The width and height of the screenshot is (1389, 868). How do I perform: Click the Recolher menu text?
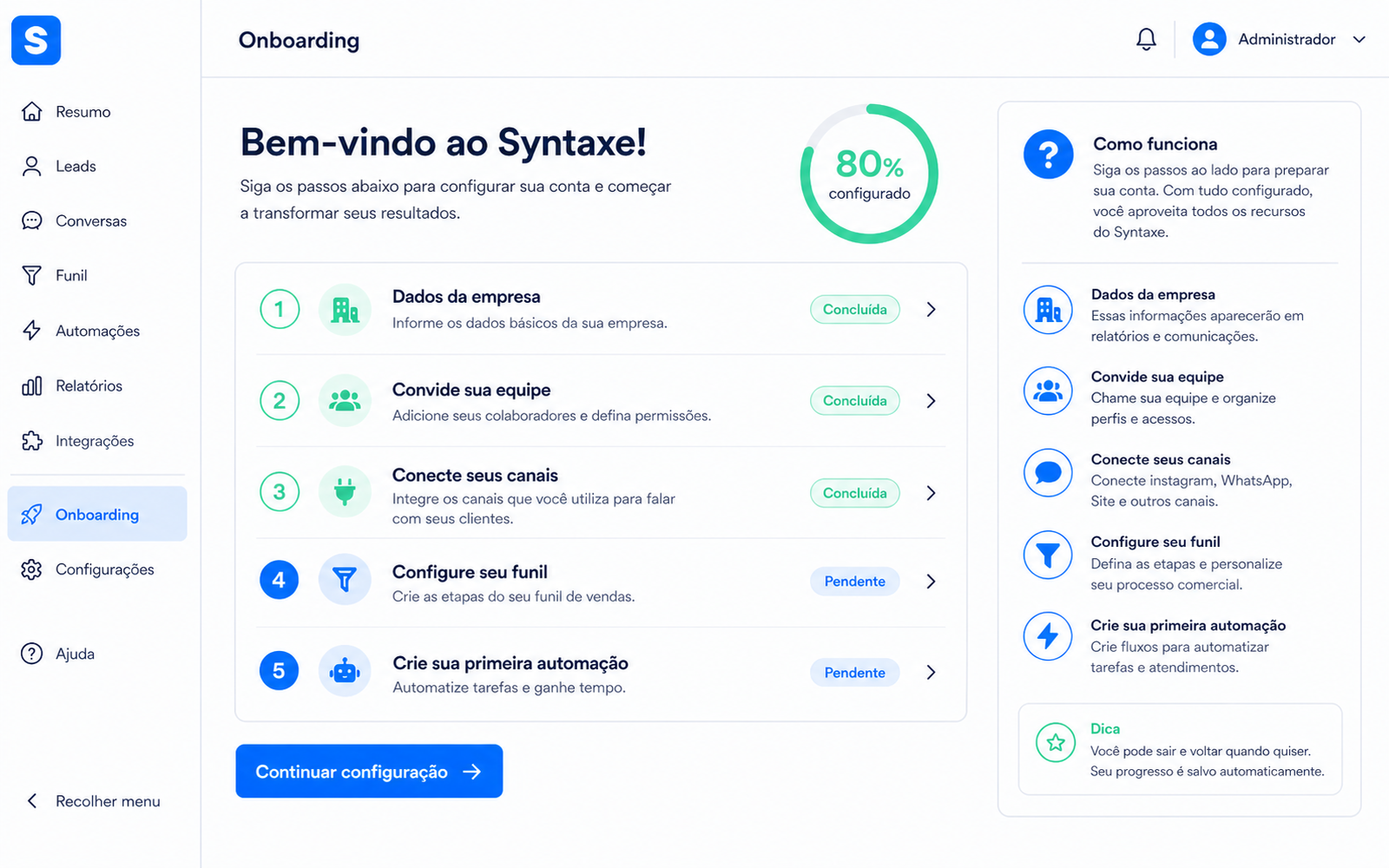tap(108, 801)
